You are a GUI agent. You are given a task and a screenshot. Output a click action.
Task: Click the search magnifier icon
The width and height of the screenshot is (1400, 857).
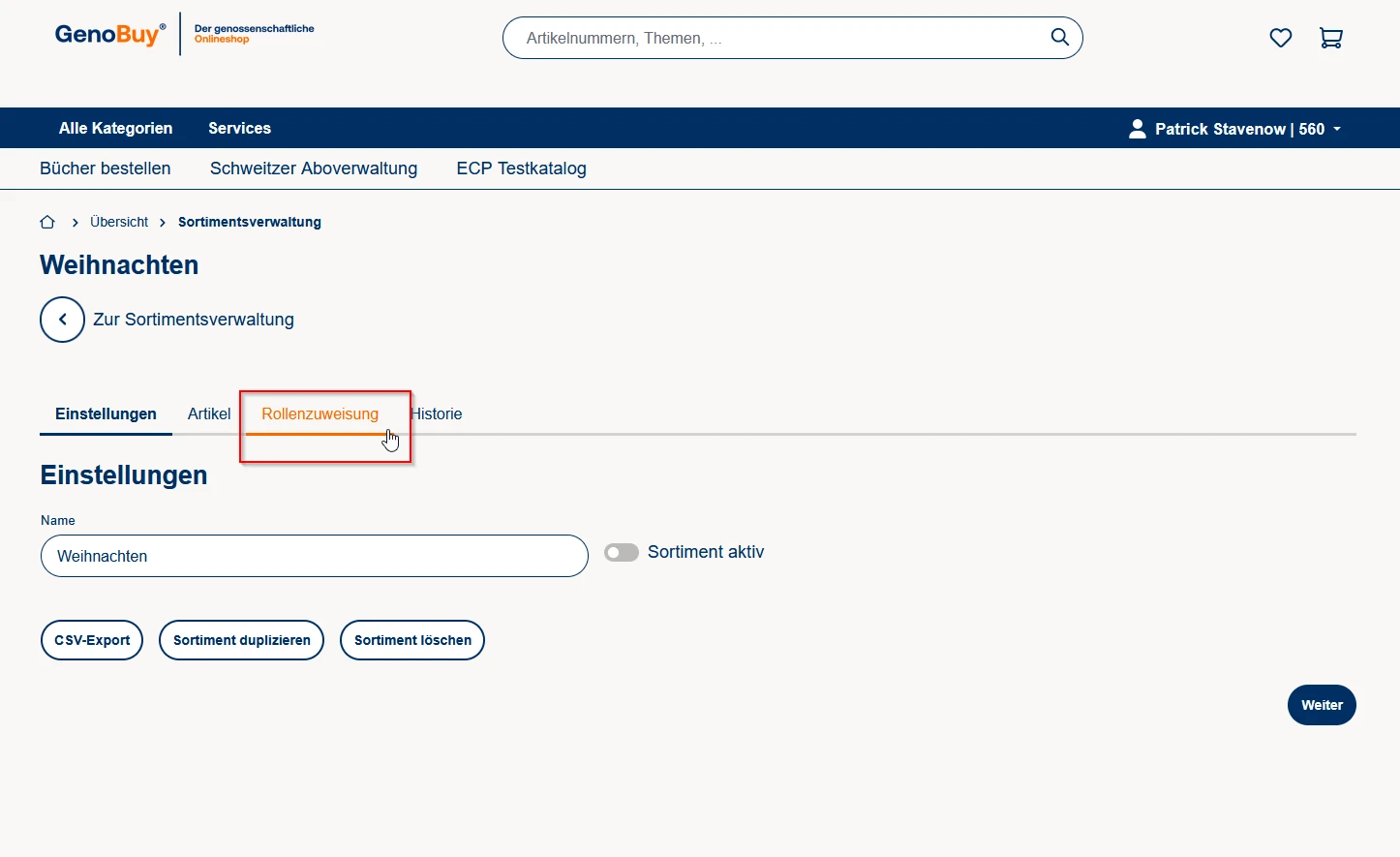pos(1059,38)
